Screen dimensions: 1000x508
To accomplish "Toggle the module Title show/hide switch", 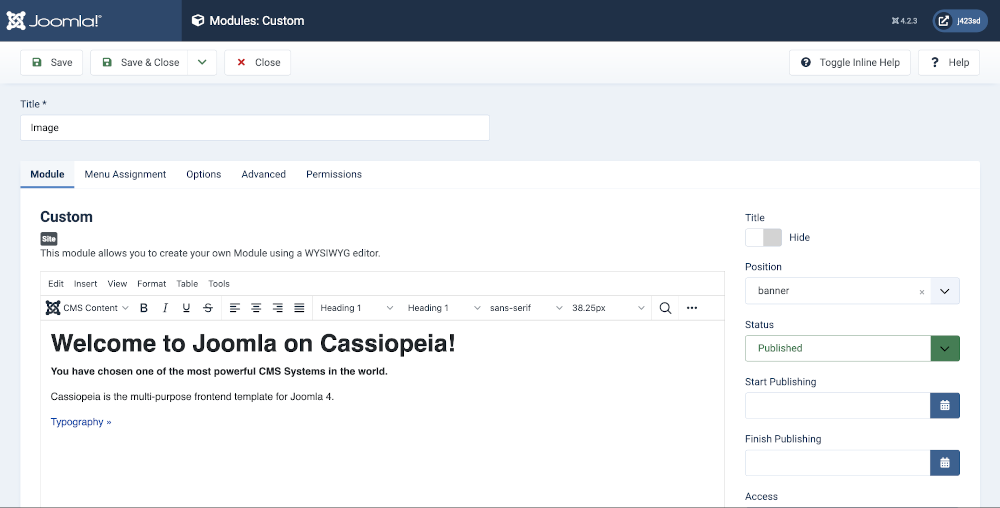I will point(763,238).
